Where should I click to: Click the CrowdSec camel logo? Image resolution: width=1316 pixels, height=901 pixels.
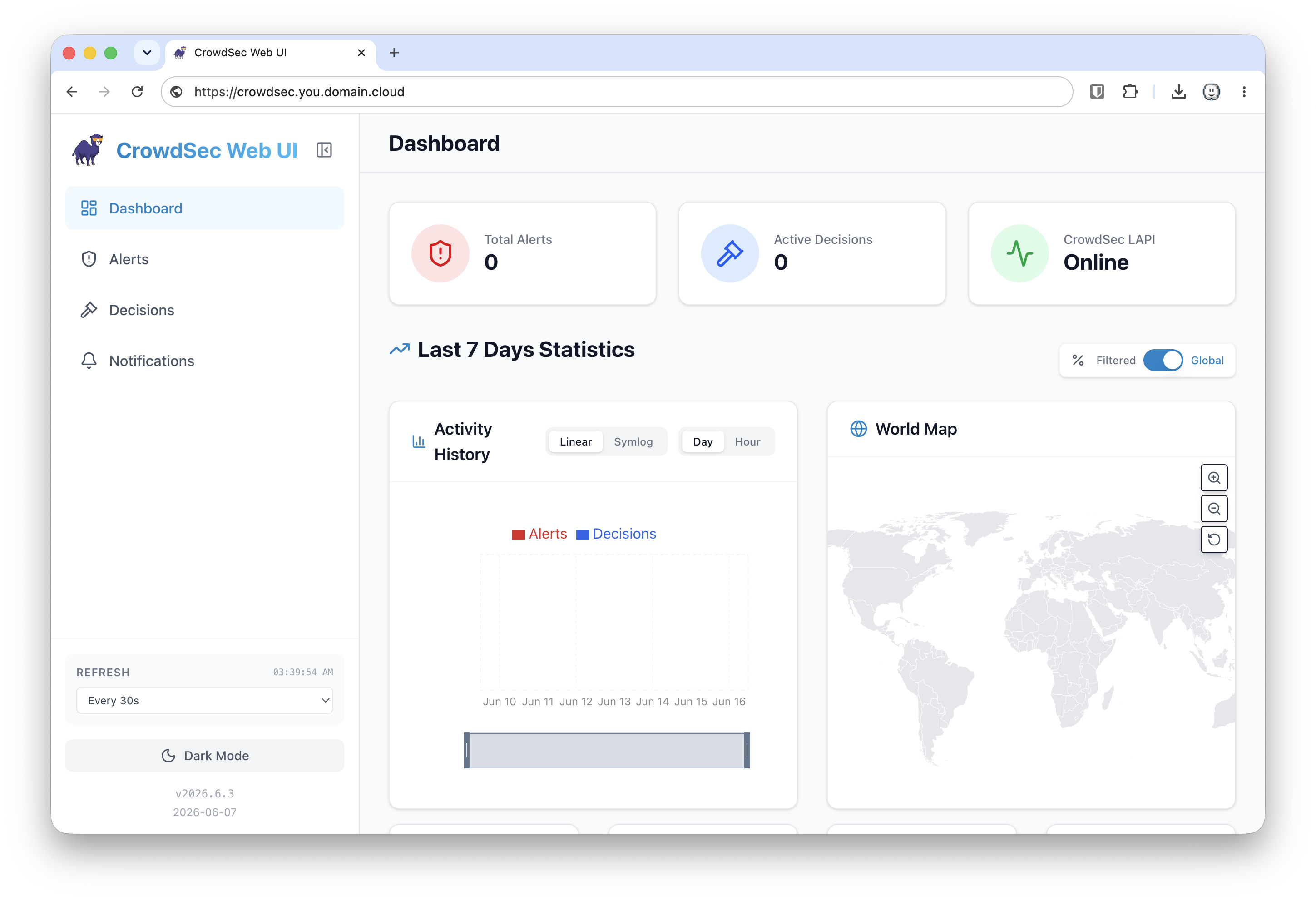[x=88, y=150]
